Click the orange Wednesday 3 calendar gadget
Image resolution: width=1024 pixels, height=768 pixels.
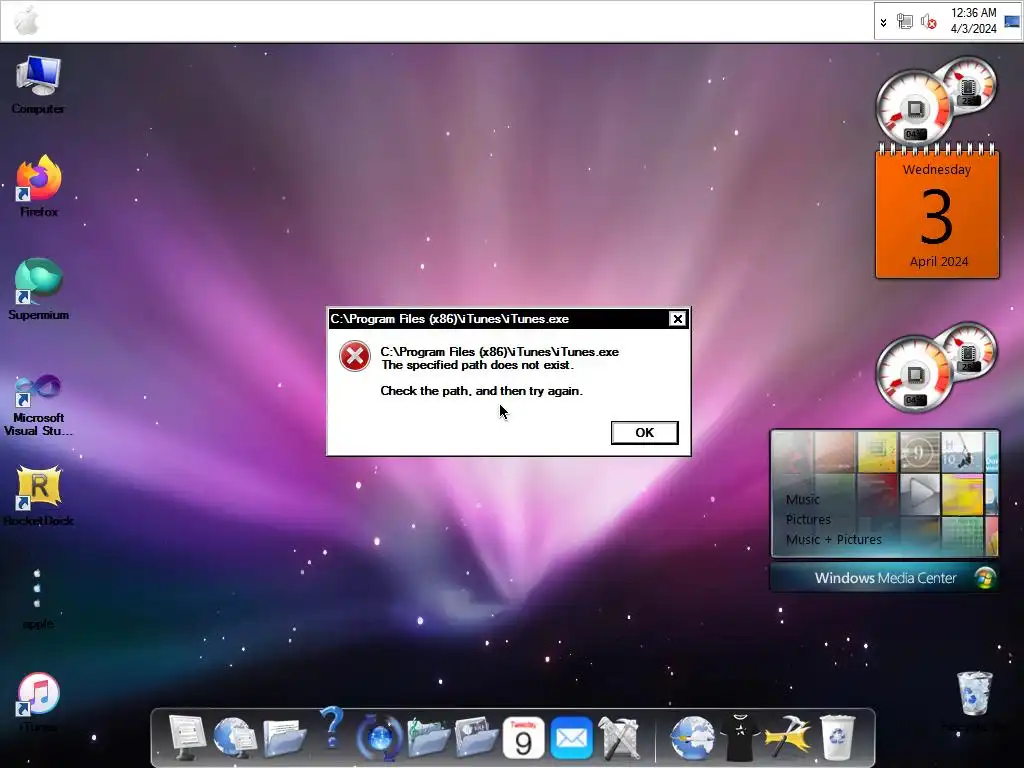coord(937,212)
